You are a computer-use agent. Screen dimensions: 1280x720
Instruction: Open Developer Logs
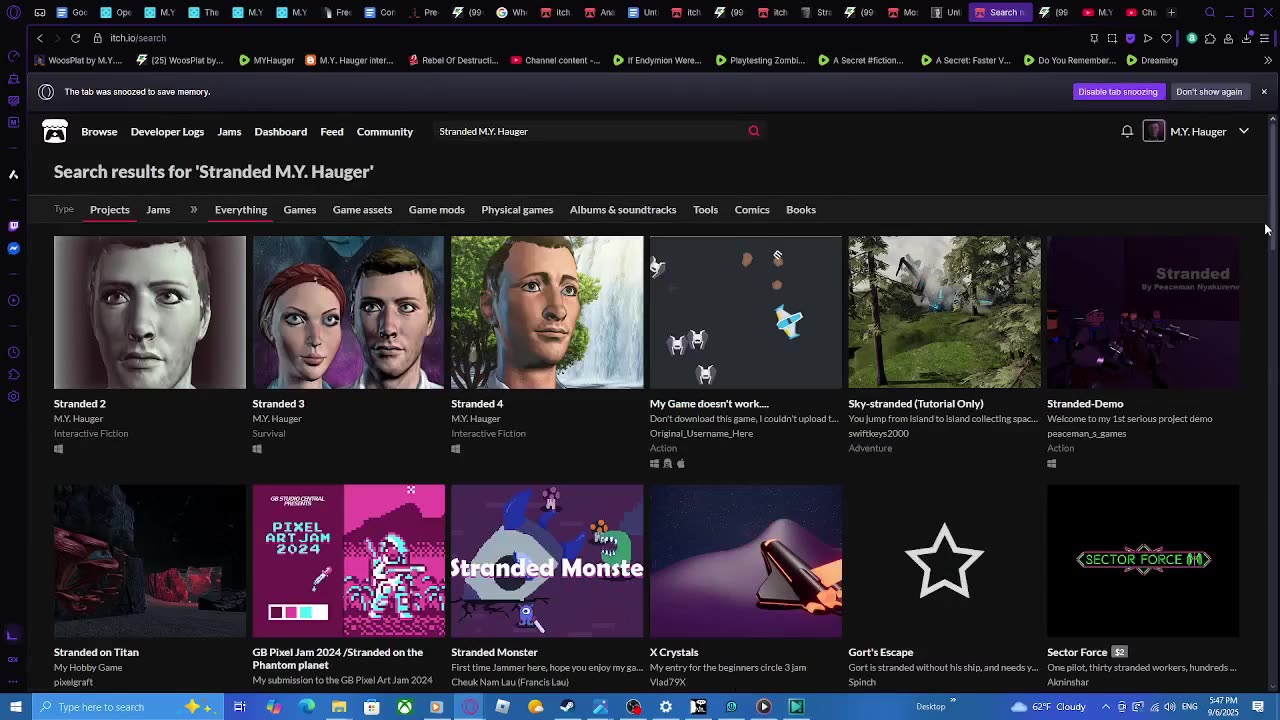[167, 132]
